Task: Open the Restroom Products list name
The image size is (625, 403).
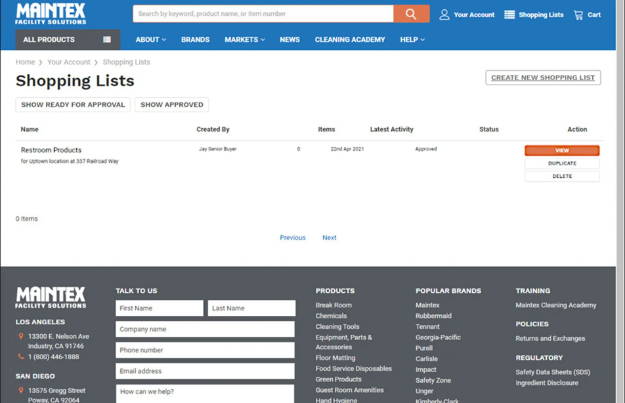Action: coord(51,150)
